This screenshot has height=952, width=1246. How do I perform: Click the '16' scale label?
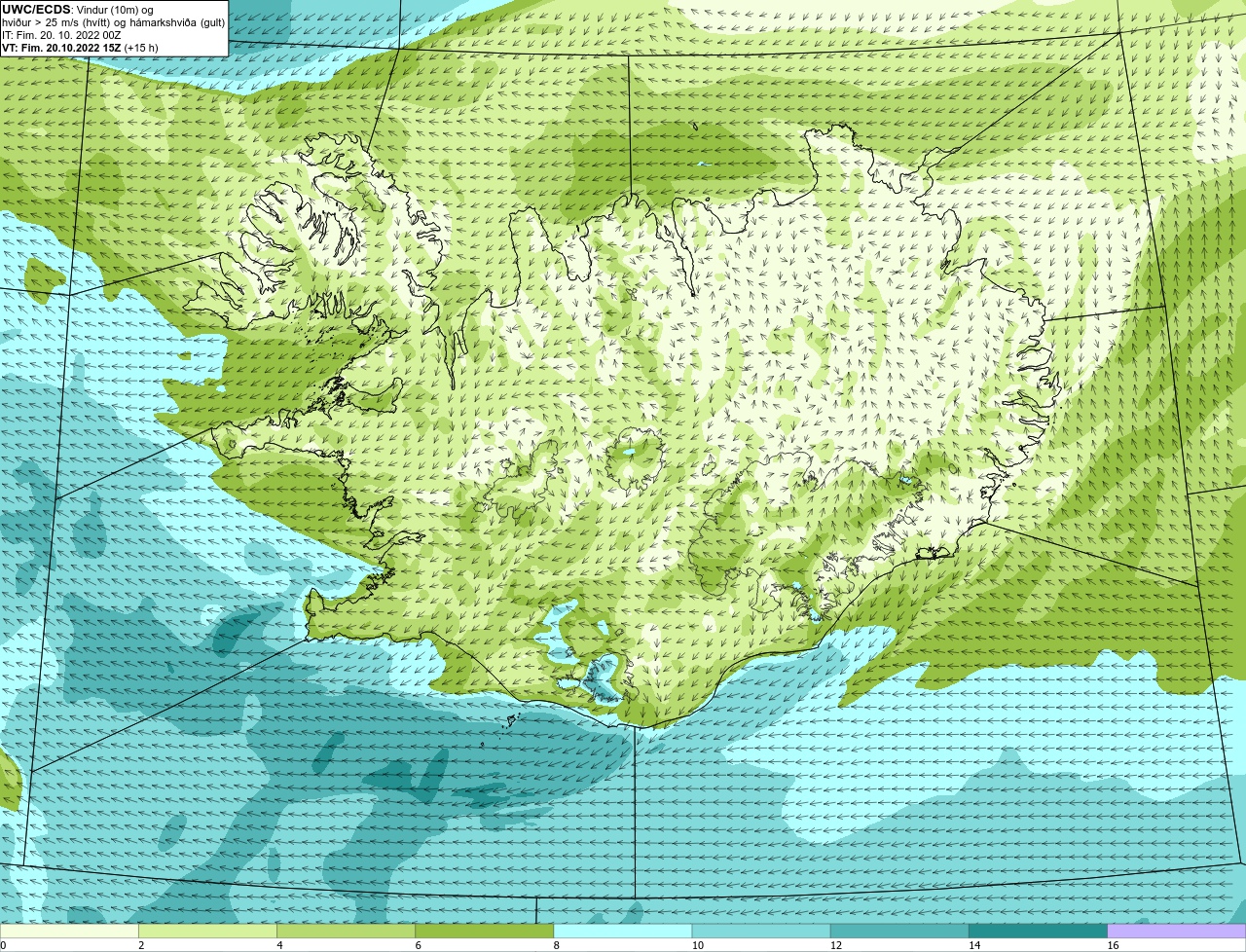pyautogui.click(x=1113, y=945)
